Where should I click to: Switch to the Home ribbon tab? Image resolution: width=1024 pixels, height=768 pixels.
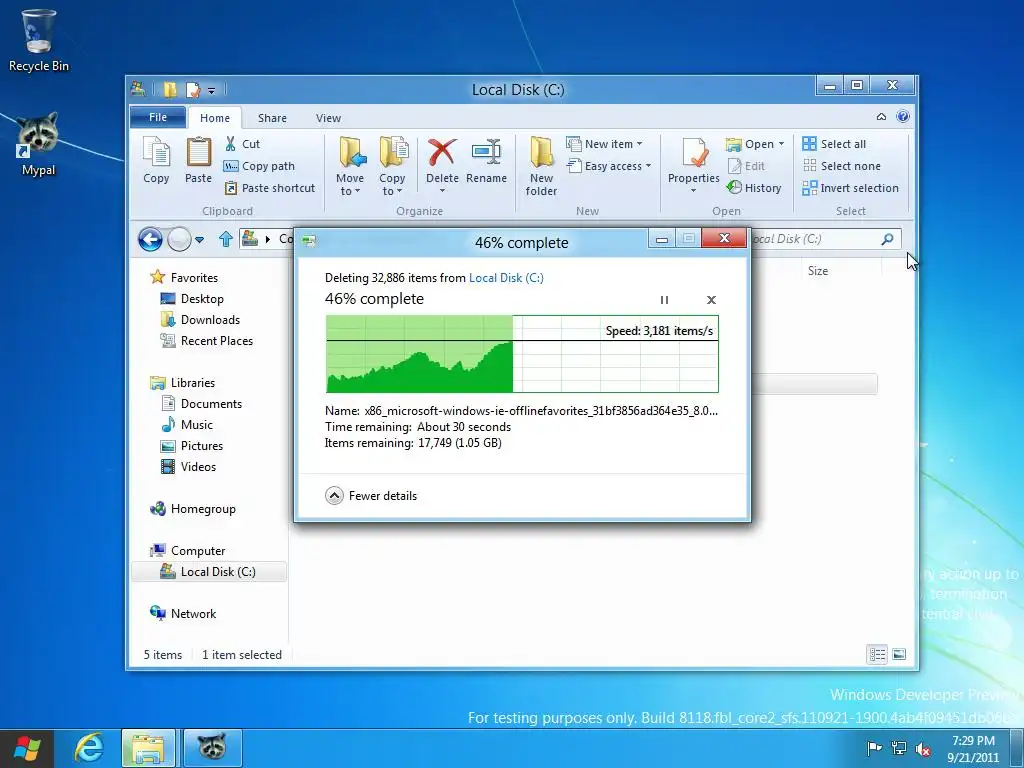(x=215, y=118)
